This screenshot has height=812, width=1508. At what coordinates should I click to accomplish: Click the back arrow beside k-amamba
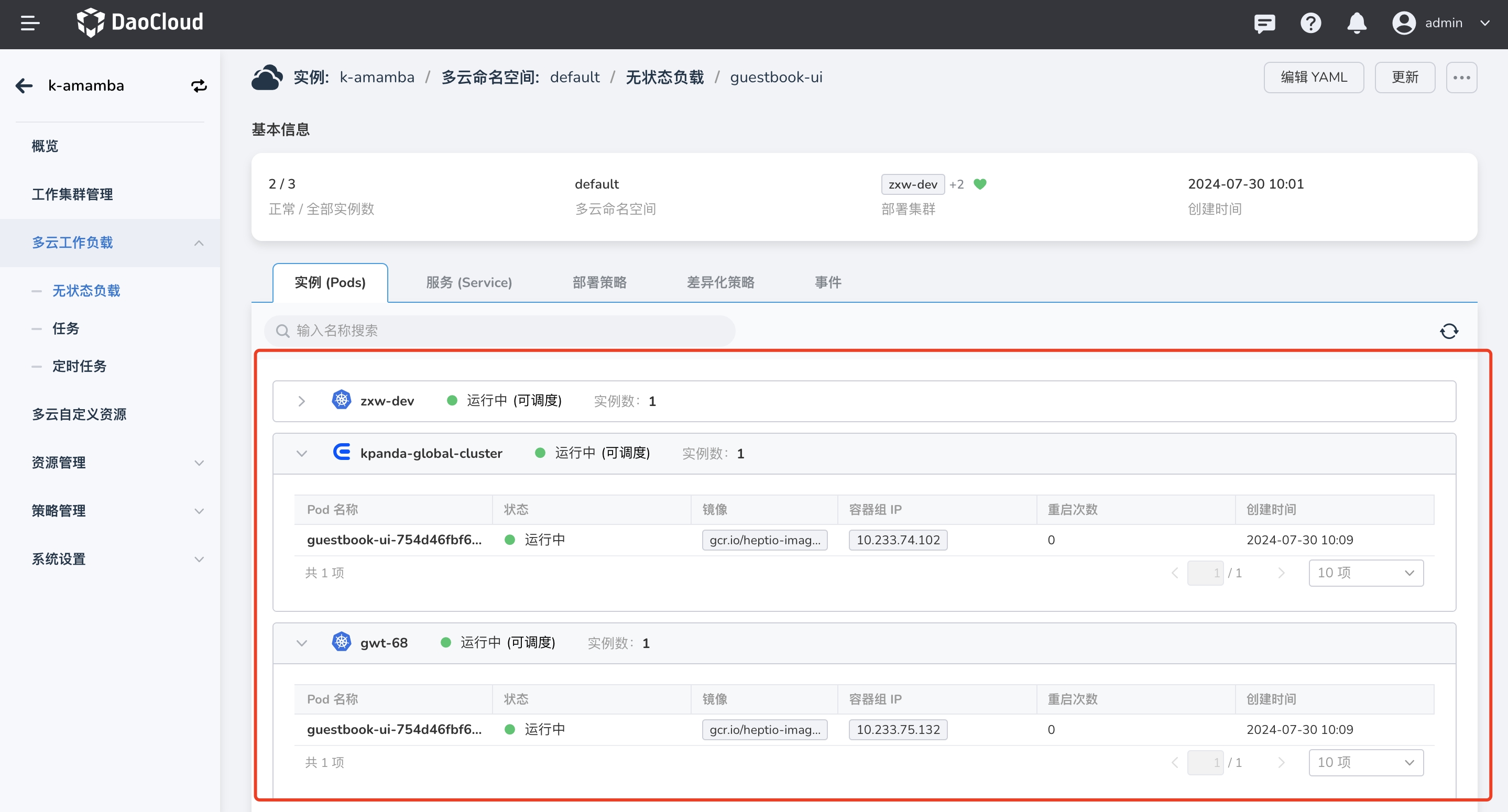pos(24,86)
